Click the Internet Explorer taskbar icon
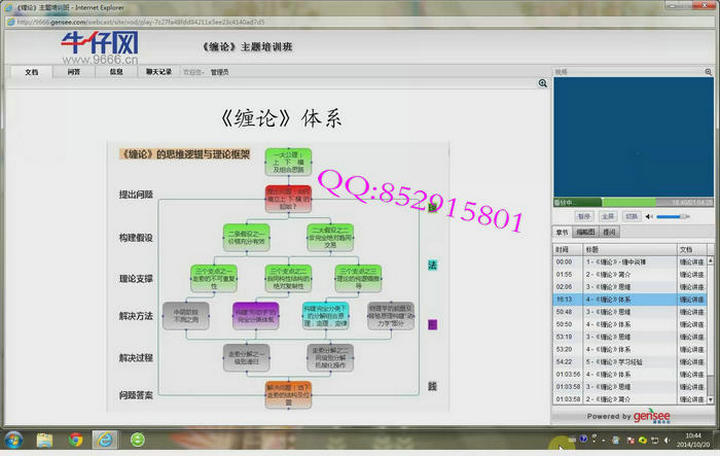 coord(106,440)
